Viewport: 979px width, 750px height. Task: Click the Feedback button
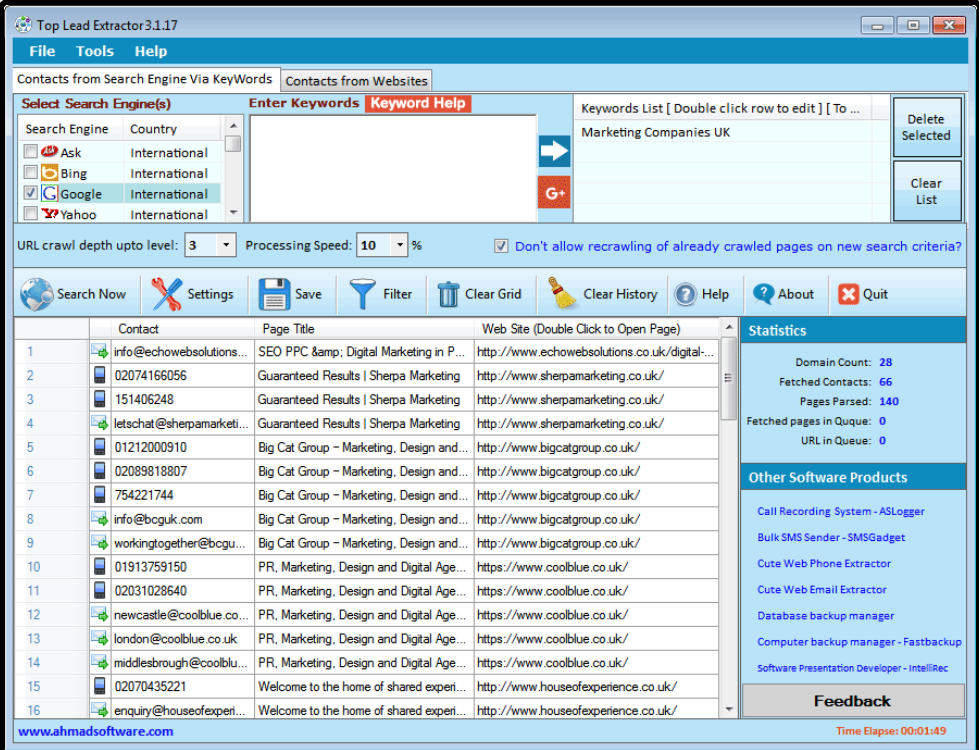pos(851,701)
